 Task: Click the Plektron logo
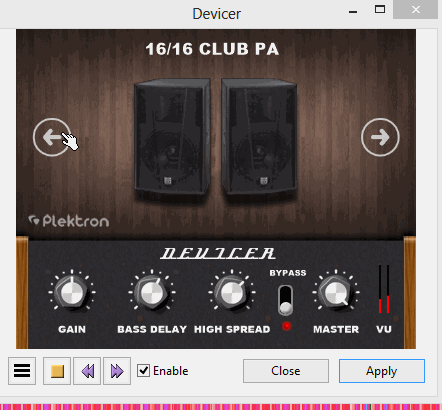coord(69,221)
